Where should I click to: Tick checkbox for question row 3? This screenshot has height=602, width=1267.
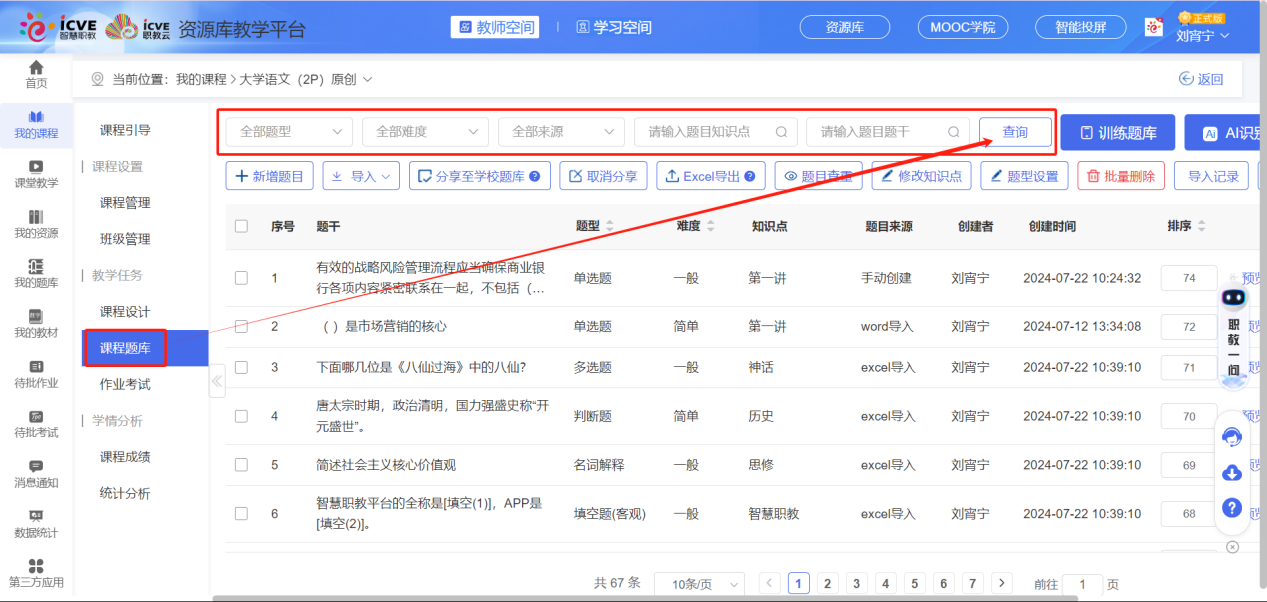(x=241, y=367)
